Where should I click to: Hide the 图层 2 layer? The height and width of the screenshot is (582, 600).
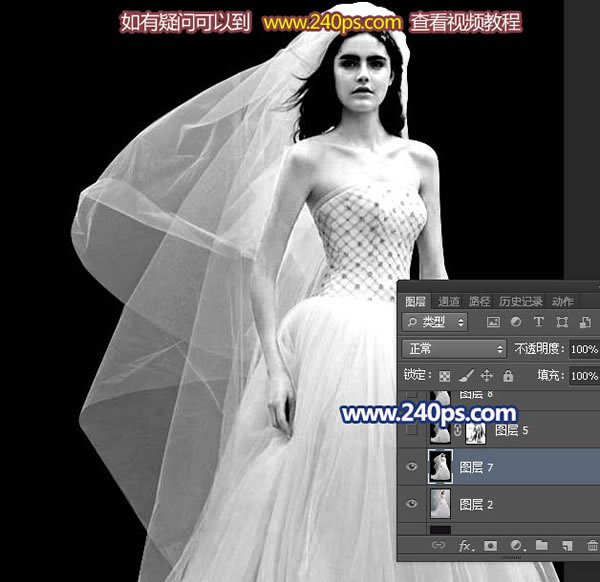[412, 504]
